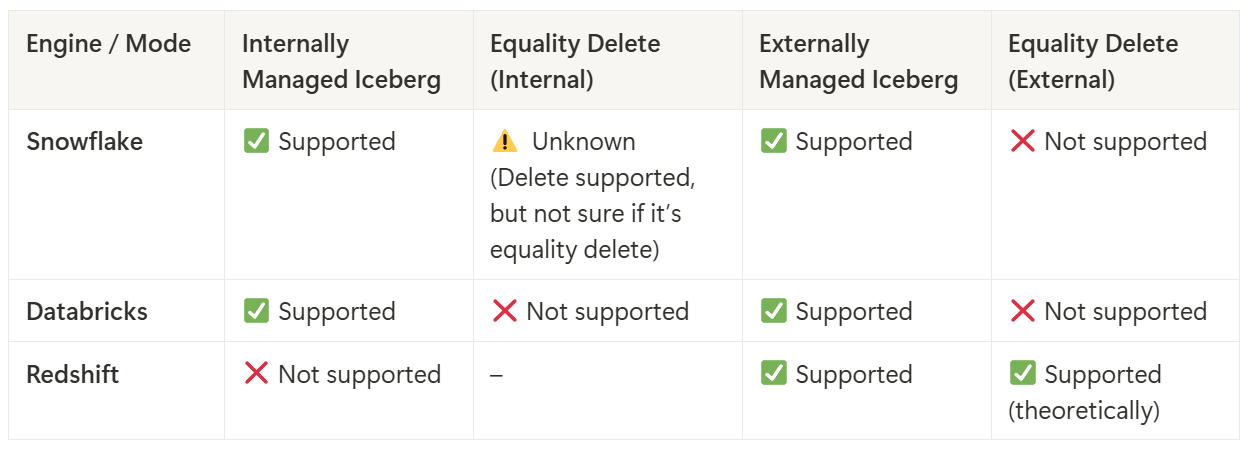
Task: Click the Databricks row label
Action: 87,311
